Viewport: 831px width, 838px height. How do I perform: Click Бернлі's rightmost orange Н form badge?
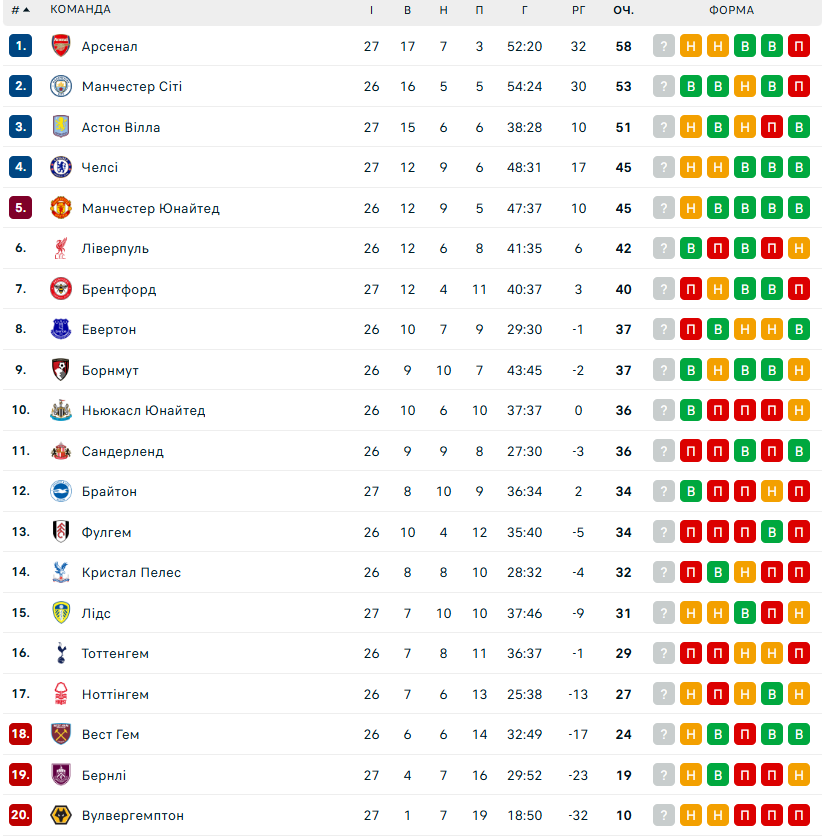click(x=798, y=775)
